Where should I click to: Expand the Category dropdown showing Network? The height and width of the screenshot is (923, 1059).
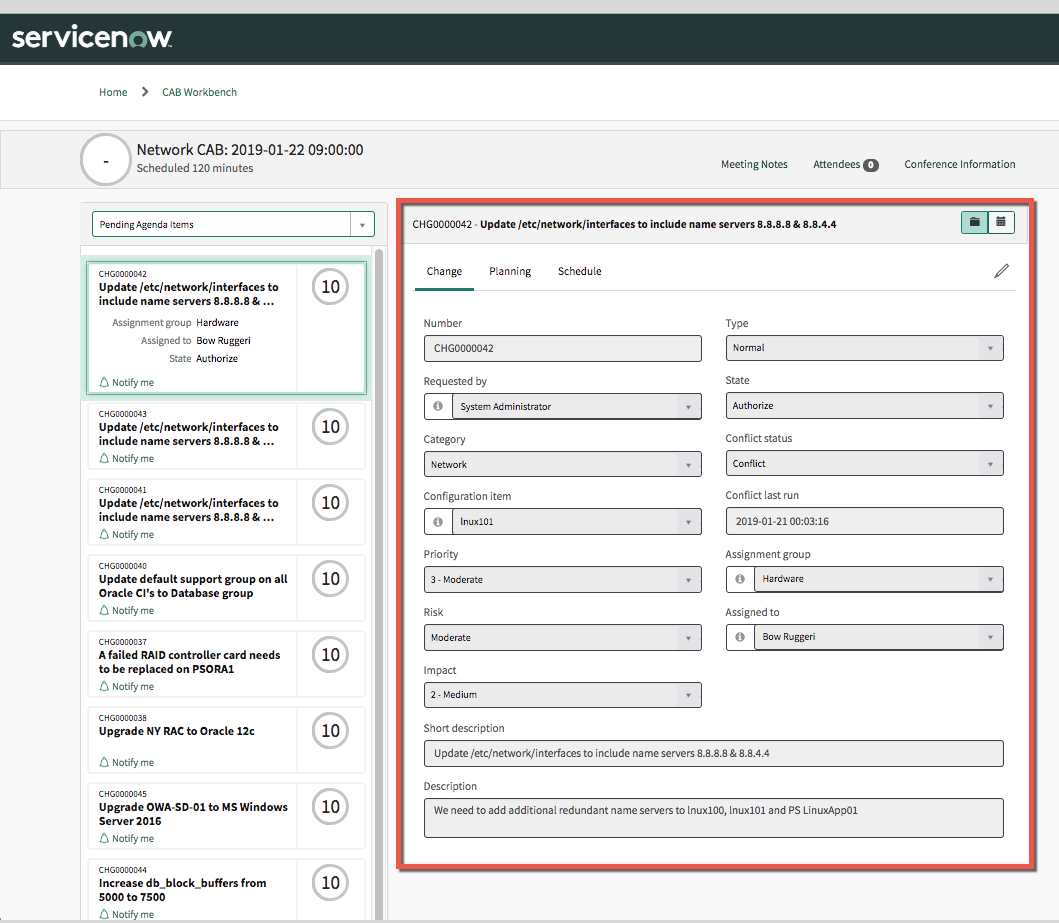point(563,465)
